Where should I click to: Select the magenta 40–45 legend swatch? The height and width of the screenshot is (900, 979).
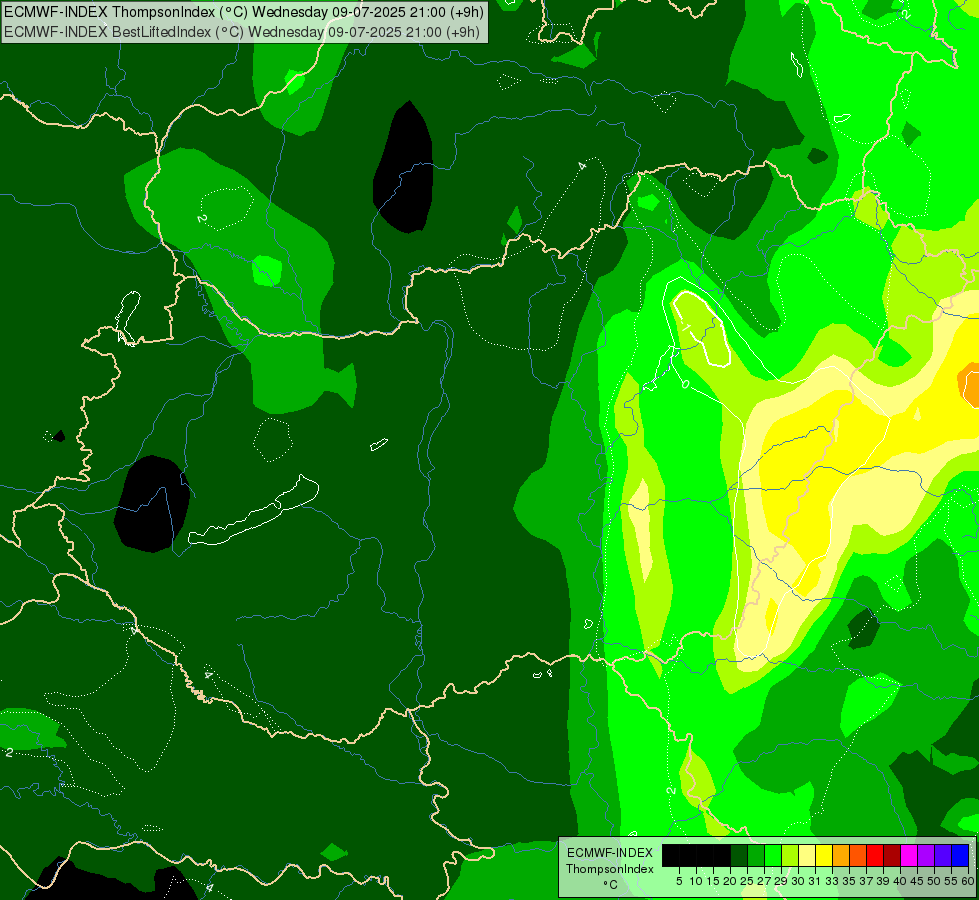[x=909, y=856]
